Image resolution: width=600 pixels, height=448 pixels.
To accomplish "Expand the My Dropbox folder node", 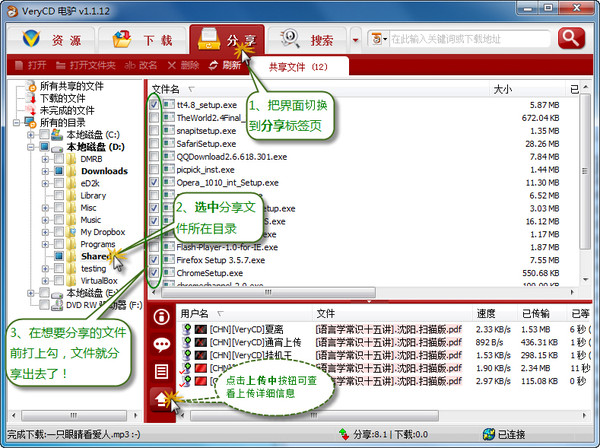I will [x=45, y=232].
